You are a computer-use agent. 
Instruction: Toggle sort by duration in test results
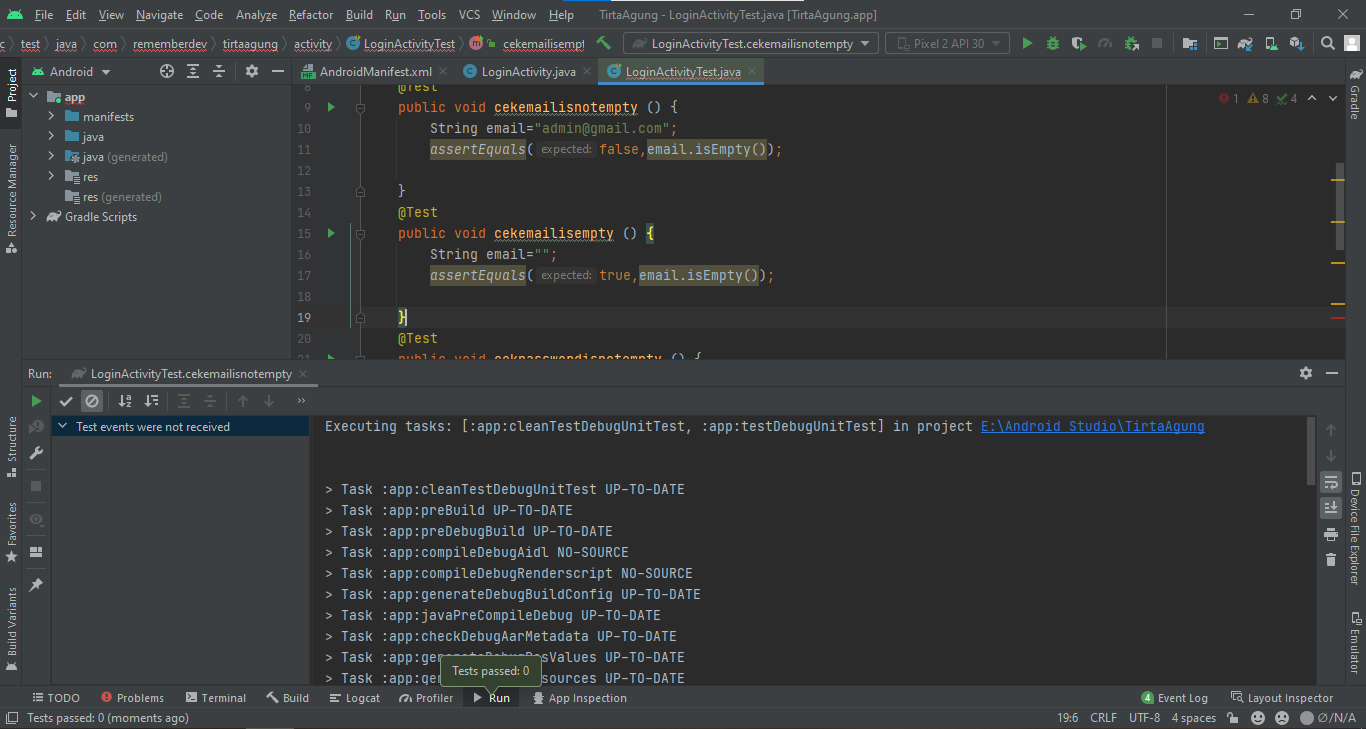(x=151, y=401)
